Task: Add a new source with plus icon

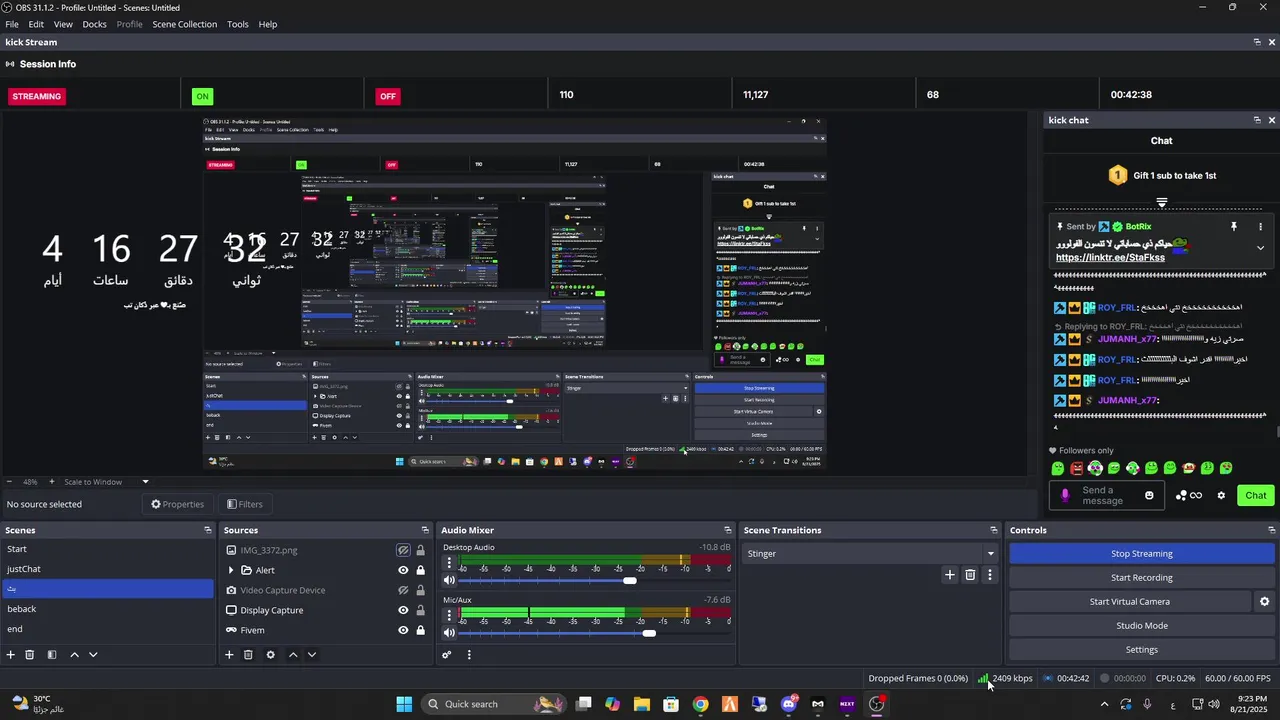Action: (x=229, y=655)
